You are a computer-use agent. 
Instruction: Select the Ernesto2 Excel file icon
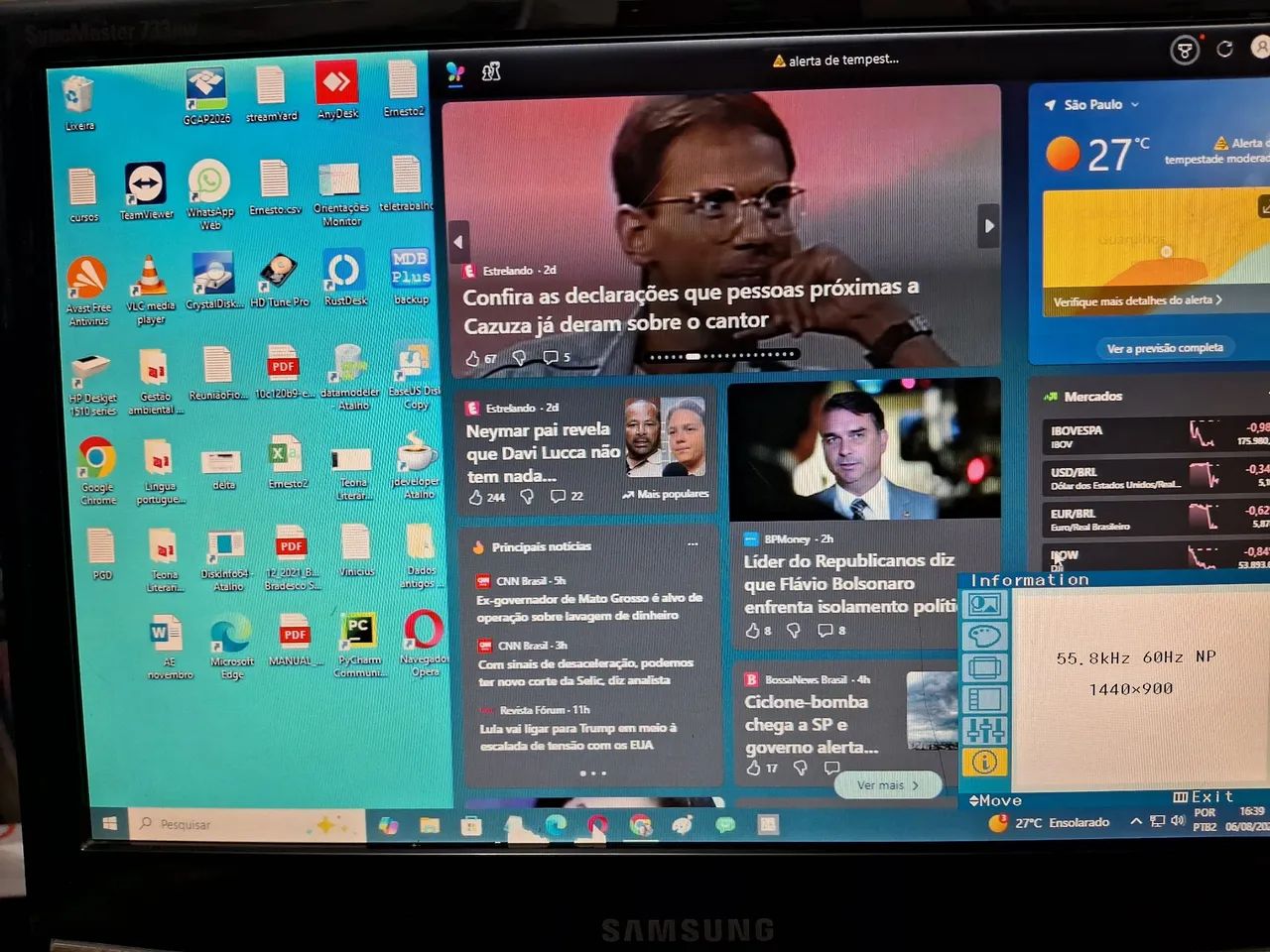click(x=287, y=463)
